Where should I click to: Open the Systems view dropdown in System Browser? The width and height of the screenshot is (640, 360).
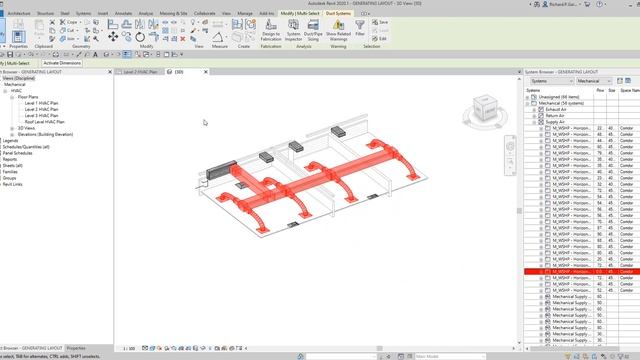pos(552,81)
